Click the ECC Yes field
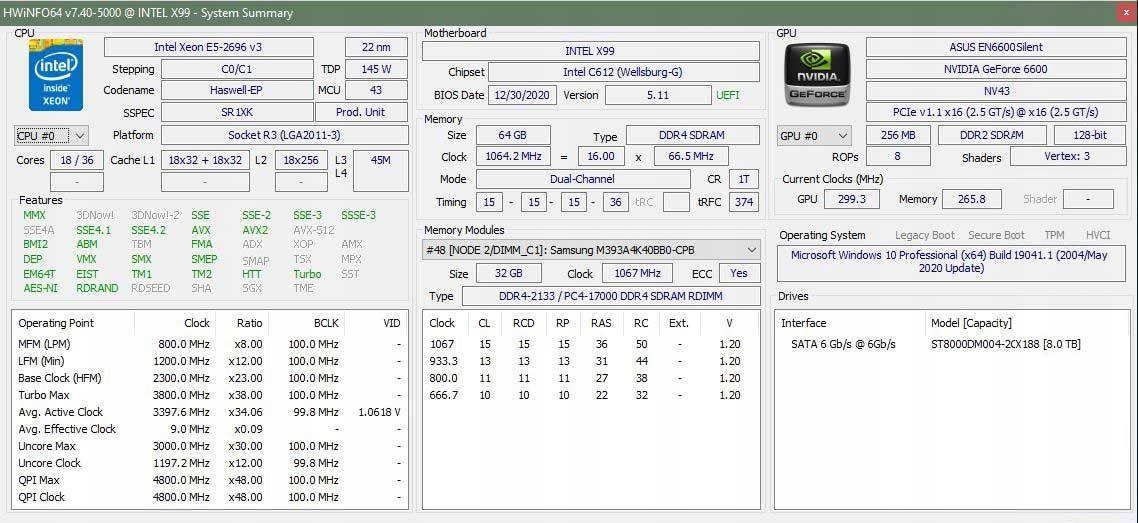Viewport: 1138px width, 523px height. (x=738, y=273)
